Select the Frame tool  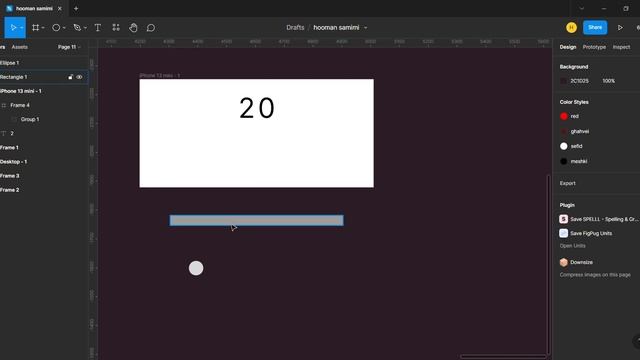(36, 27)
